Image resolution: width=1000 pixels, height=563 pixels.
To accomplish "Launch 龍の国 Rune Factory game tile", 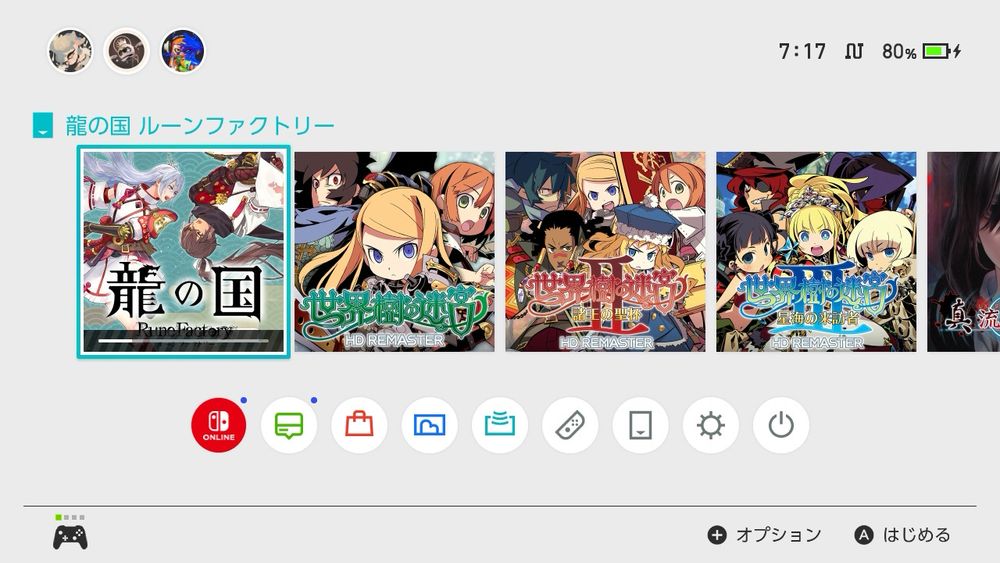I will tap(184, 252).
